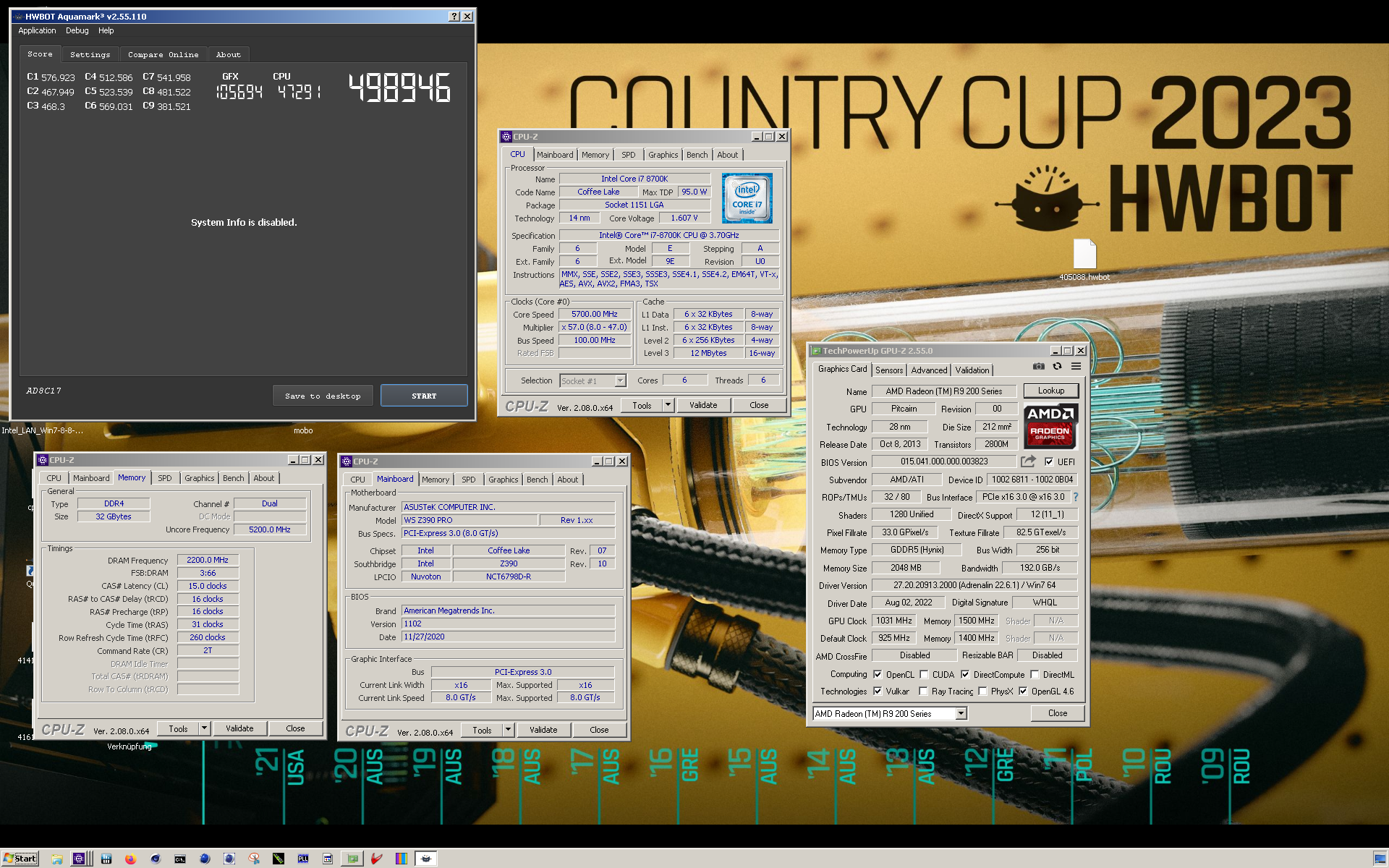Click the show desktop tray icon

(x=1380, y=859)
